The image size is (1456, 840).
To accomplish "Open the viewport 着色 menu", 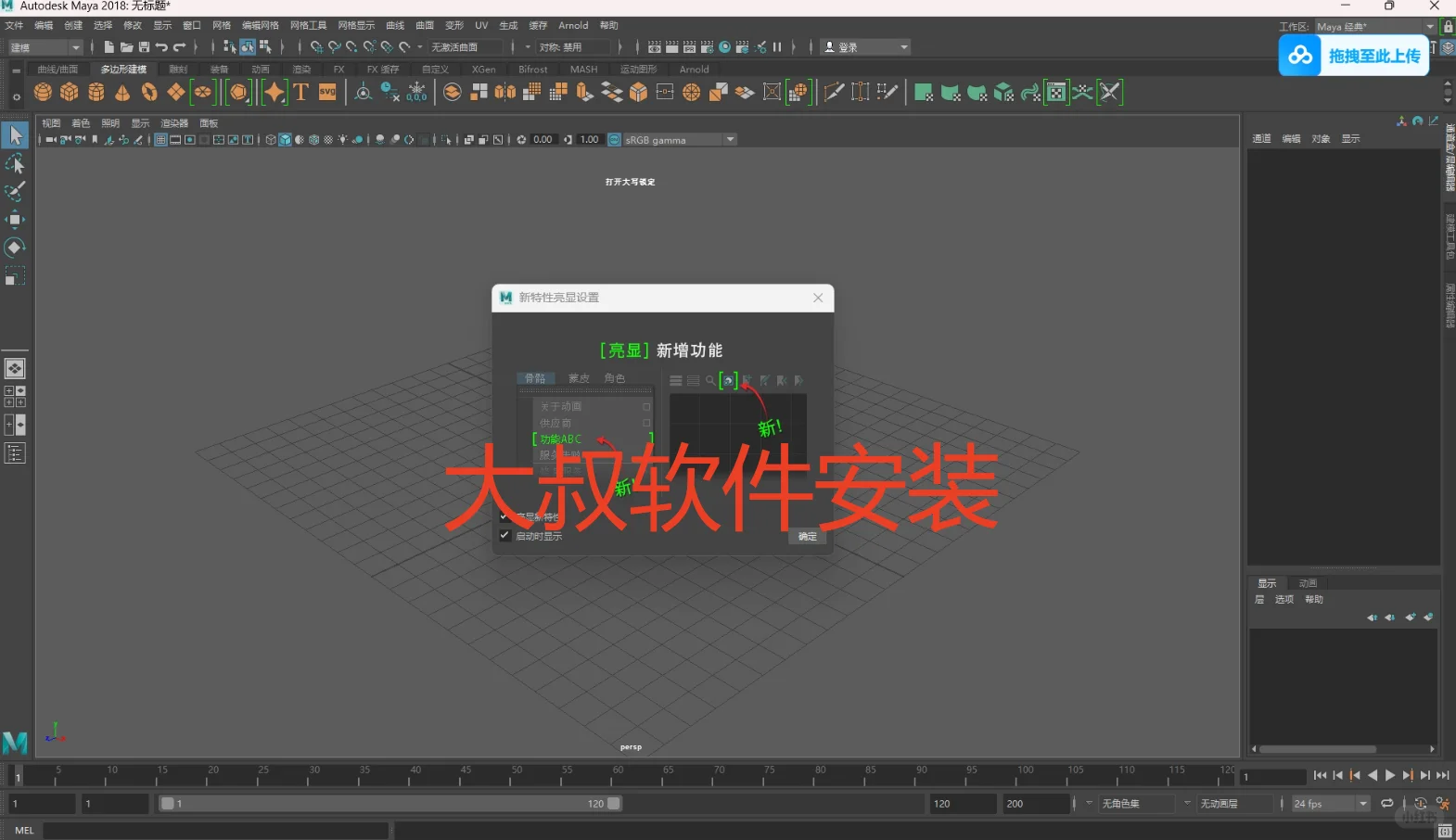I will (x=81, y=123).
